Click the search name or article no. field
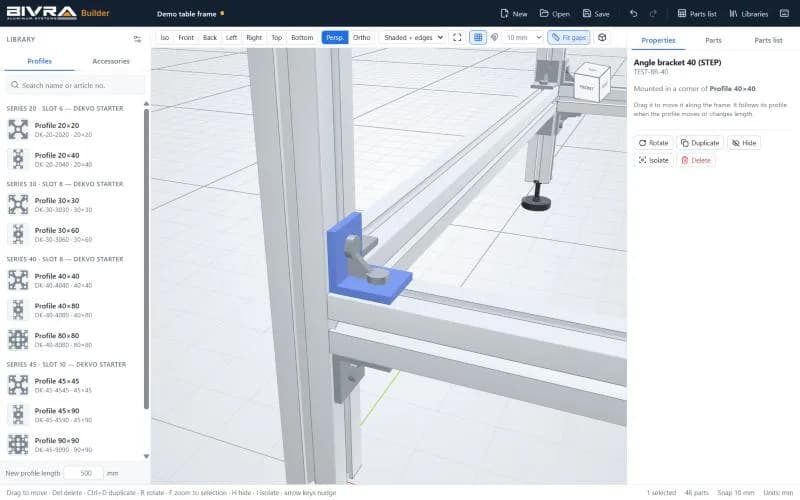Screen dimensions: 800x500 [75, 85]
